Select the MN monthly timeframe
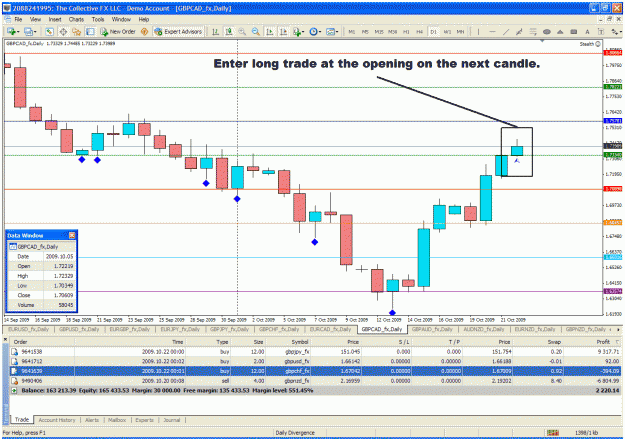The width and height of the screenshot is (625, 439). pyautogui.click(x=460, y=31)
